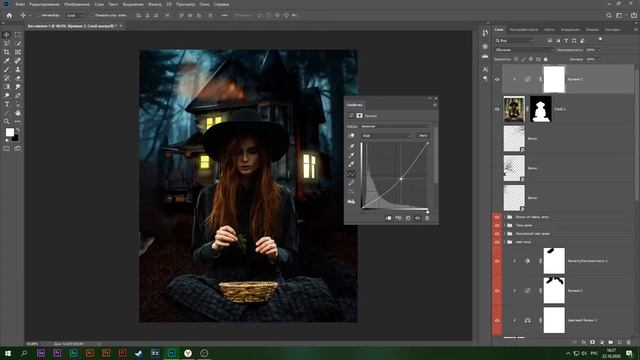Create a new group from the Layers panel footer
The height and width of the screenshot is (360, 640).
(611, 342)
